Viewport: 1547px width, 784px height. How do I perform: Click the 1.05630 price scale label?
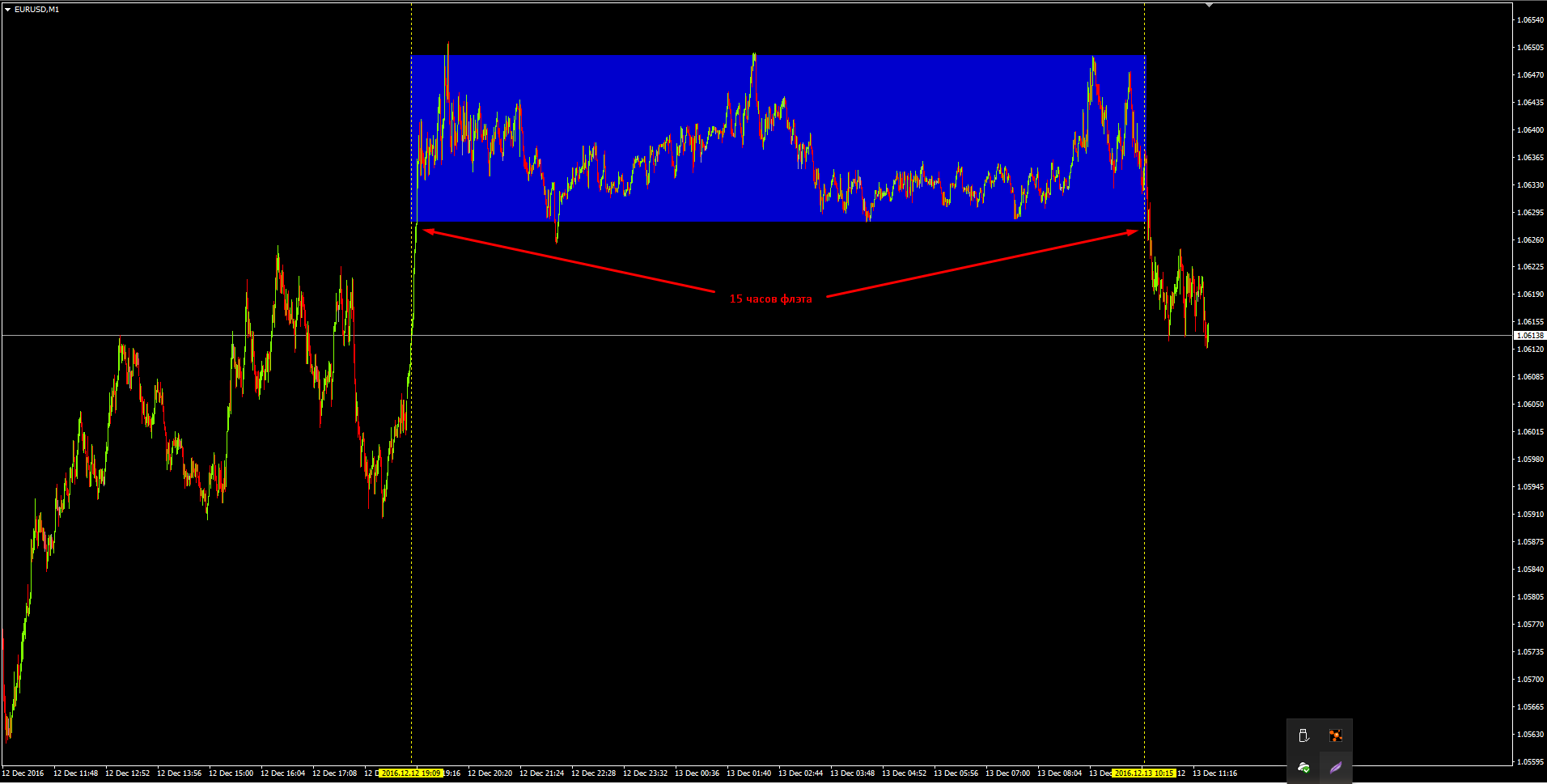1530,735
